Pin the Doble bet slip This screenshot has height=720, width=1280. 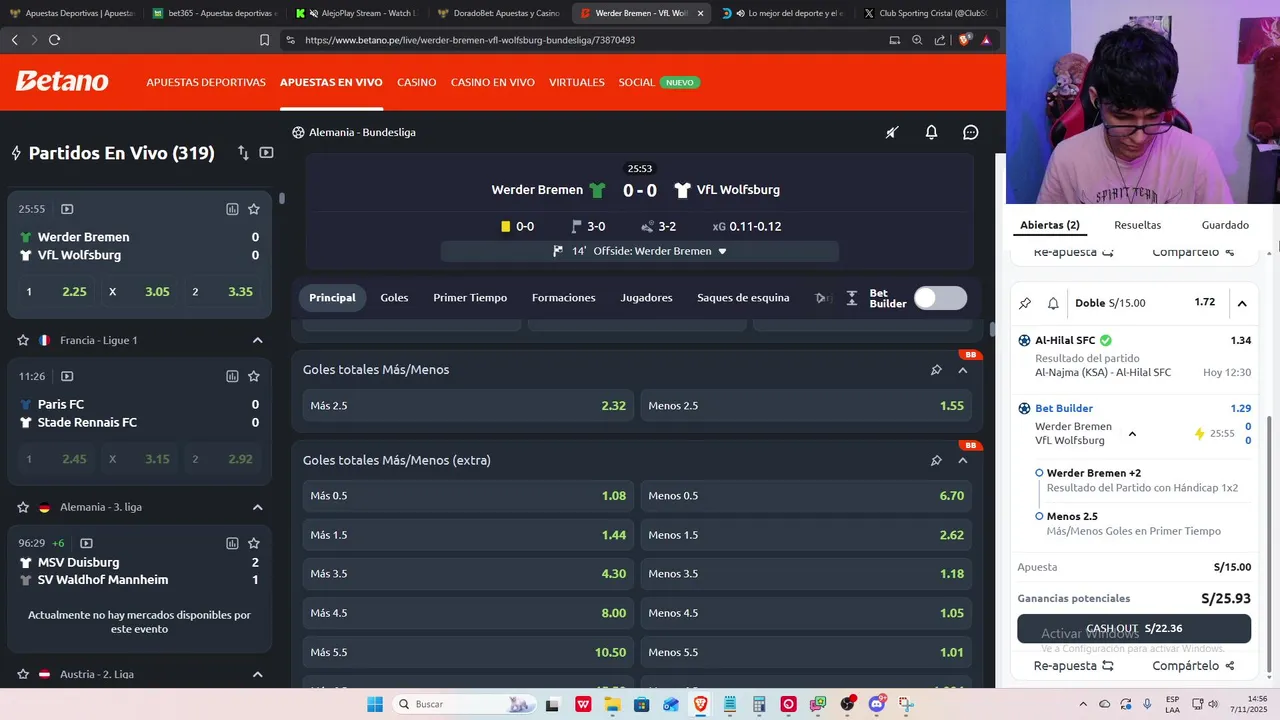tap(1025, 303)
